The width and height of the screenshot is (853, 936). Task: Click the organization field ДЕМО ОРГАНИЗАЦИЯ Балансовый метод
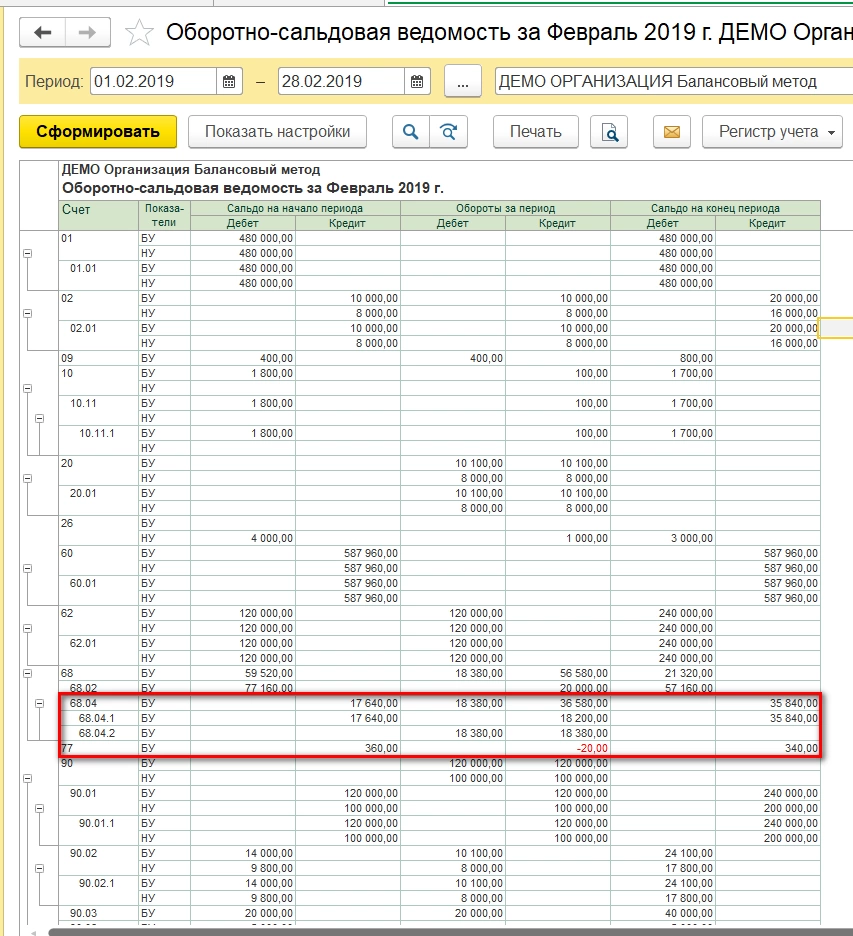[x=674, y=82]
